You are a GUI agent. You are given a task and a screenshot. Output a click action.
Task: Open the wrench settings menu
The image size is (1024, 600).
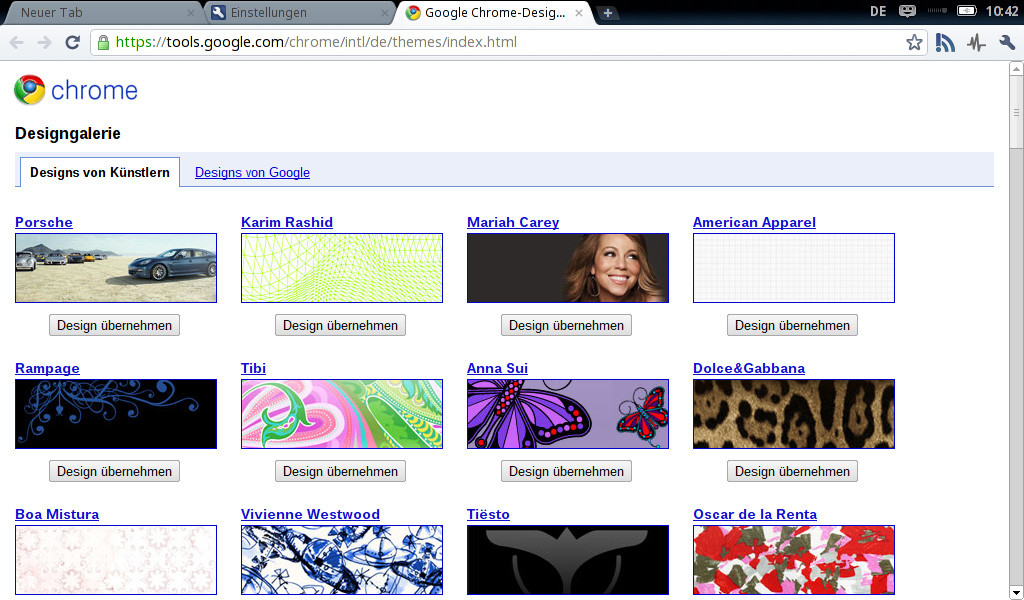pos(1007,42)
